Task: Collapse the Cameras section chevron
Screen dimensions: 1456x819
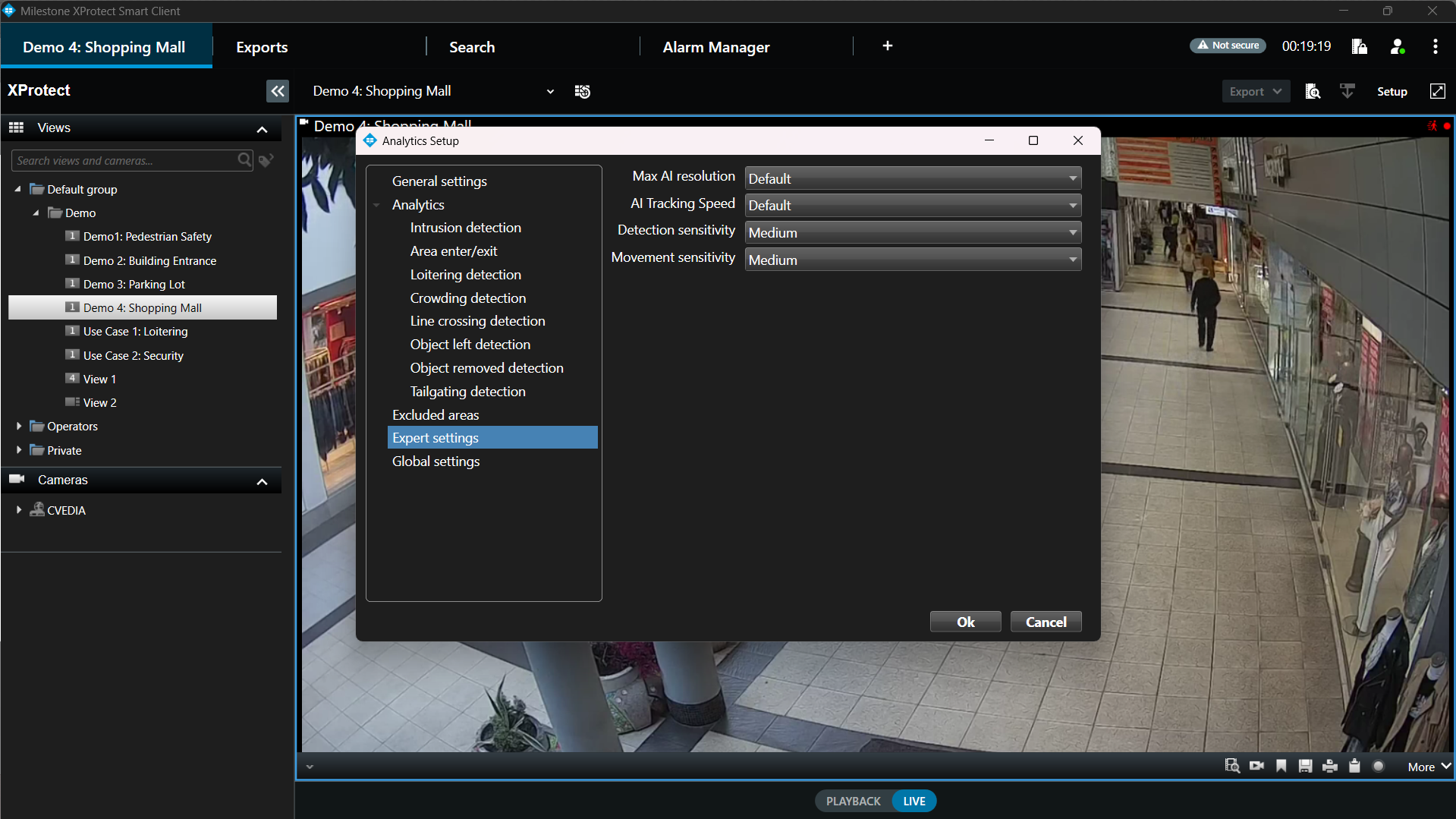Action: pos(263,482)
